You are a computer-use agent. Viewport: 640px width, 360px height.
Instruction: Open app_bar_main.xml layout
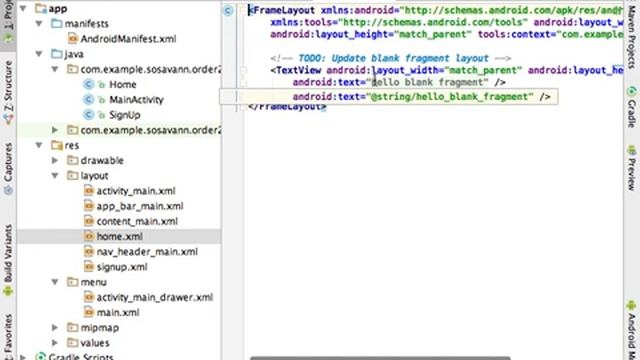140,206
